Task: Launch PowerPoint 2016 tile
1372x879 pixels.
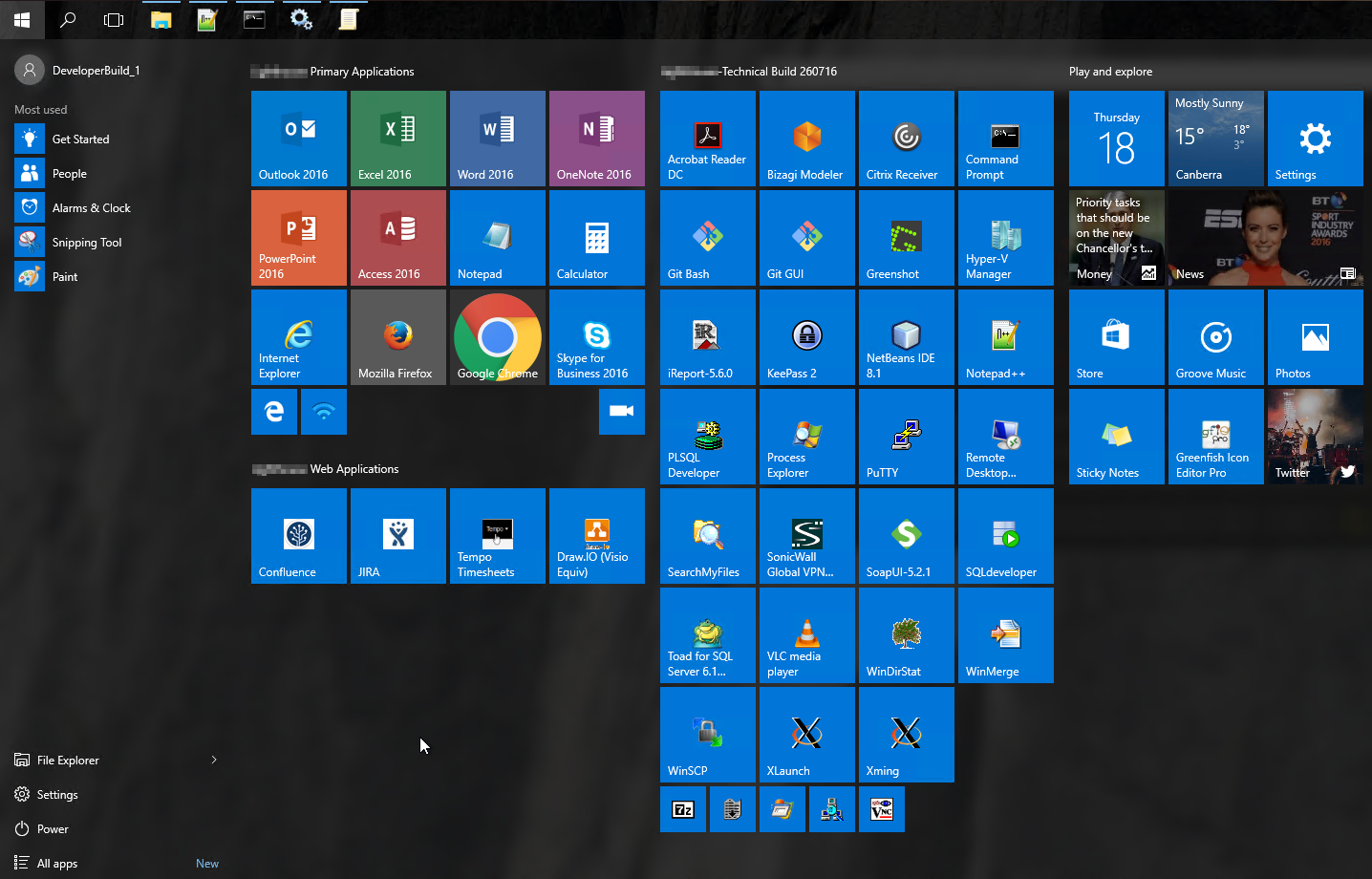Action: pyautogui.click(x=299, y=238)
